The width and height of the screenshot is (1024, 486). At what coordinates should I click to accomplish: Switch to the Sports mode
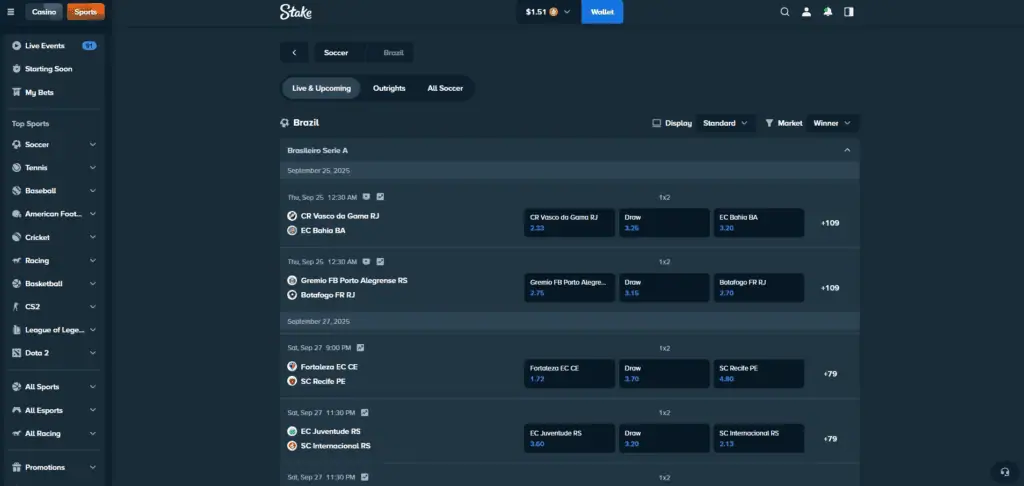coord(85,12)
